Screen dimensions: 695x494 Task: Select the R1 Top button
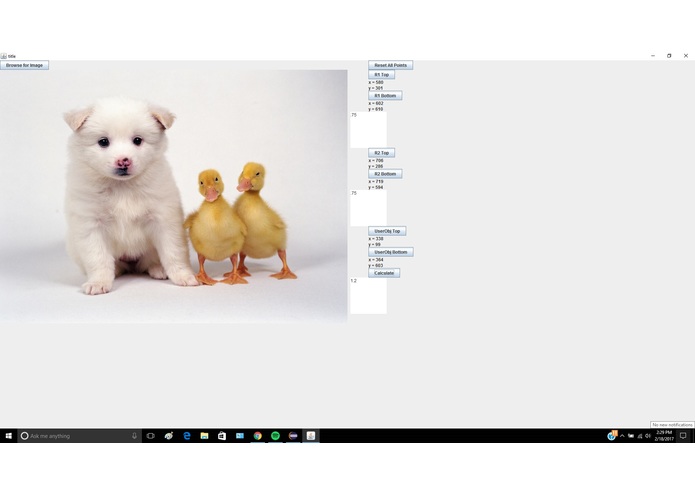pos(381,74)
